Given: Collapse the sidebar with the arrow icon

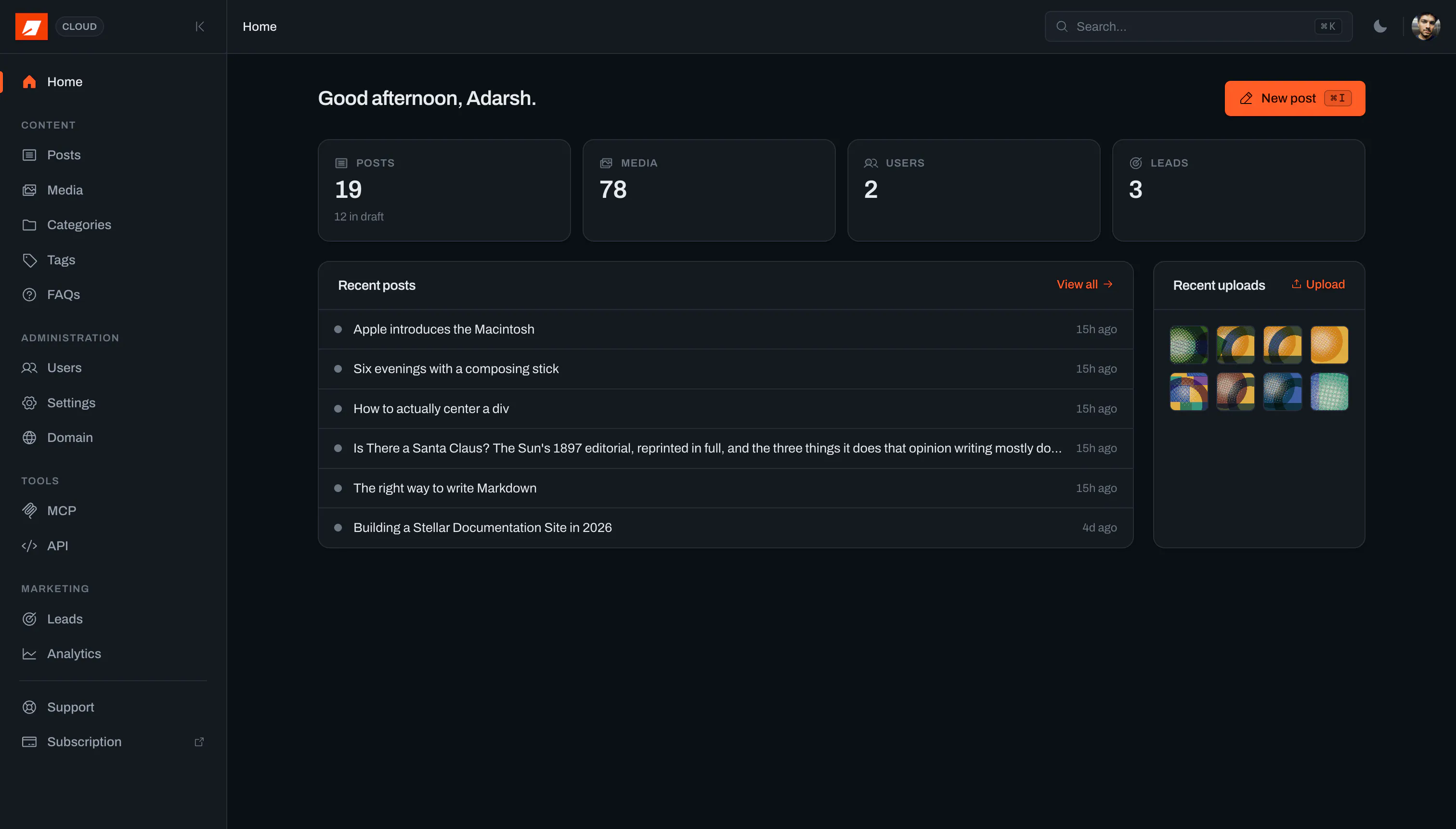Looking at the screenshot, I should (x=199, y=27).
